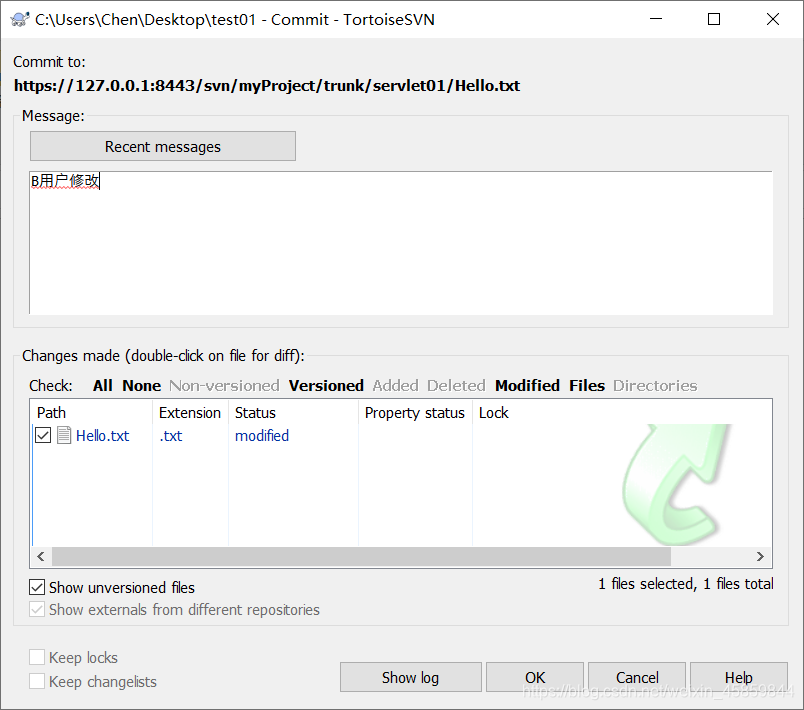Click in the commit message text box

pos(401,243)
